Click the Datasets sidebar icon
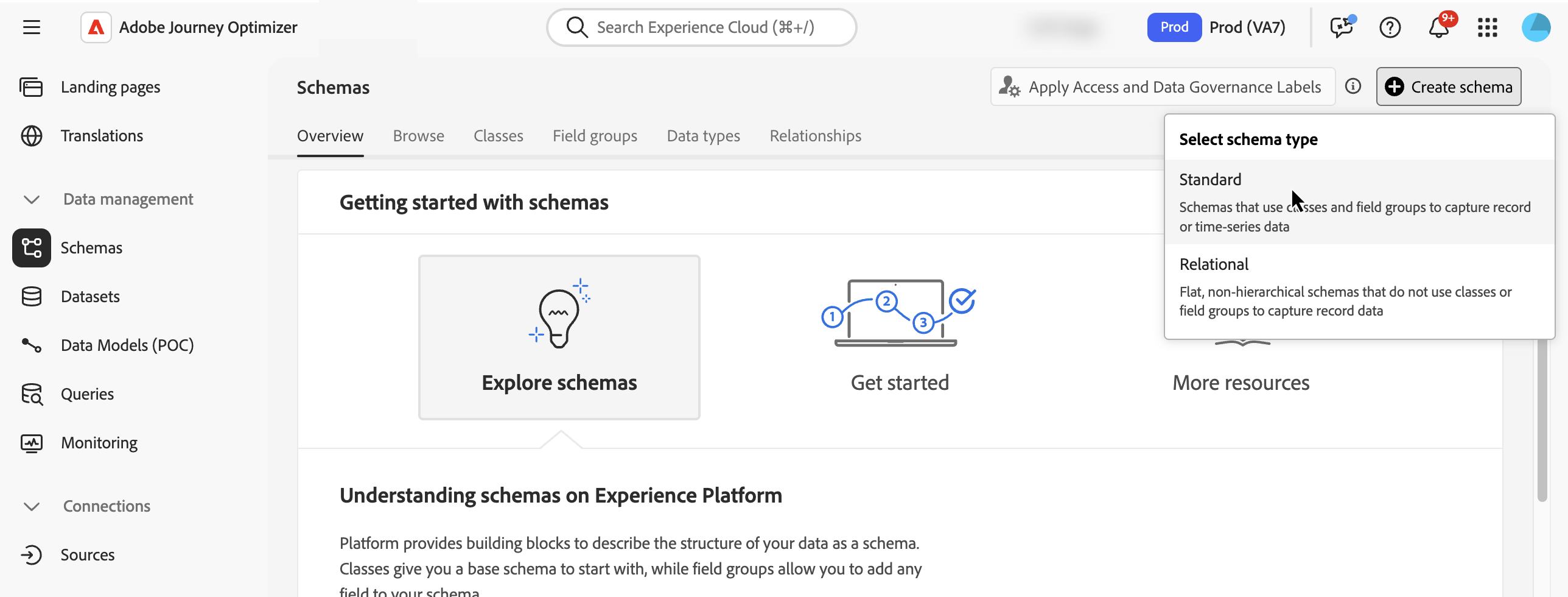This screenshot has width=1568, height=597. tap(32, 297)
